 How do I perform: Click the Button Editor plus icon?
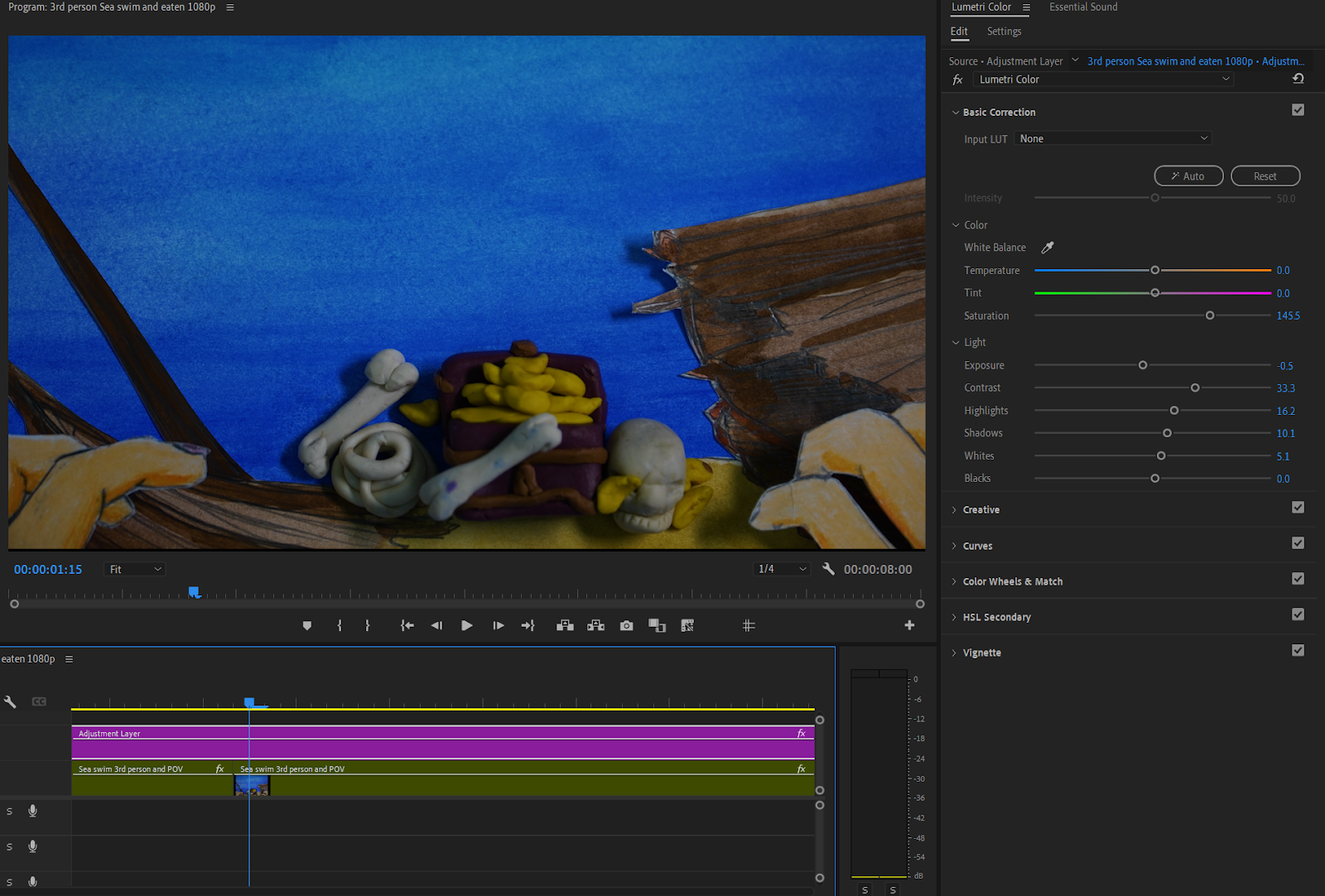click(x=909, y=625)
